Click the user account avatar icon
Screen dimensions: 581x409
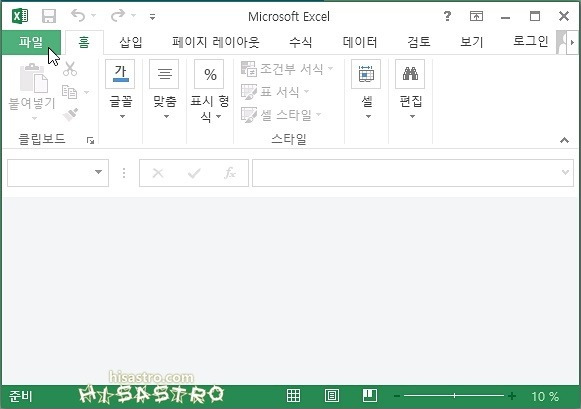click(561, 43)
